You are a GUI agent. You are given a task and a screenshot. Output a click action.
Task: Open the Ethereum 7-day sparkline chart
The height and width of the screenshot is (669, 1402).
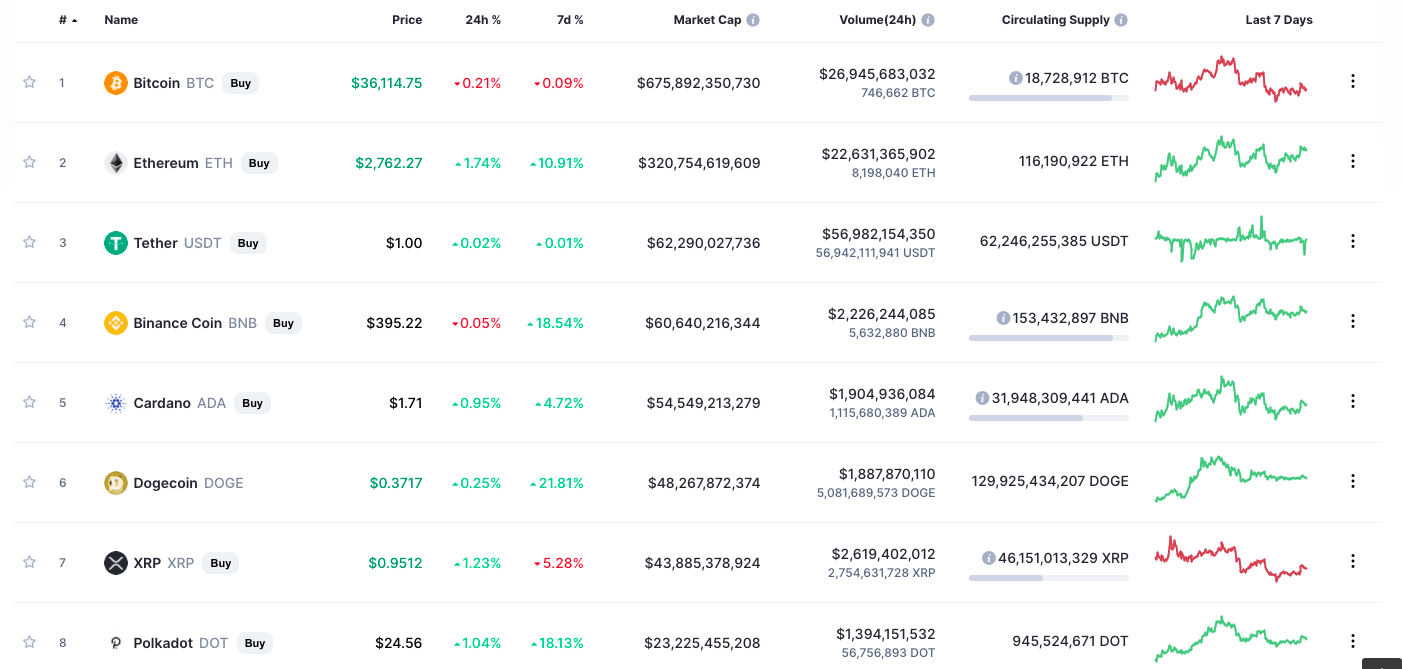[1230, 159]
